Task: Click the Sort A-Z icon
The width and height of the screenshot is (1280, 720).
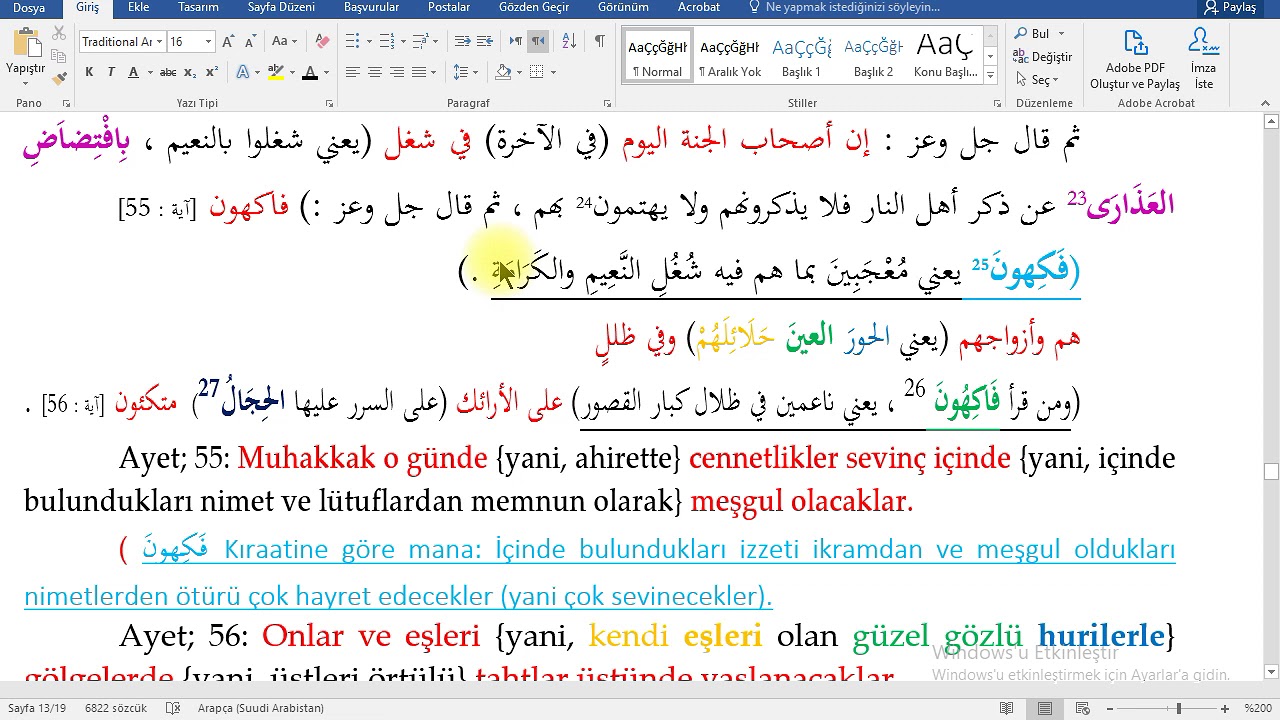Action: click(570, 42)
